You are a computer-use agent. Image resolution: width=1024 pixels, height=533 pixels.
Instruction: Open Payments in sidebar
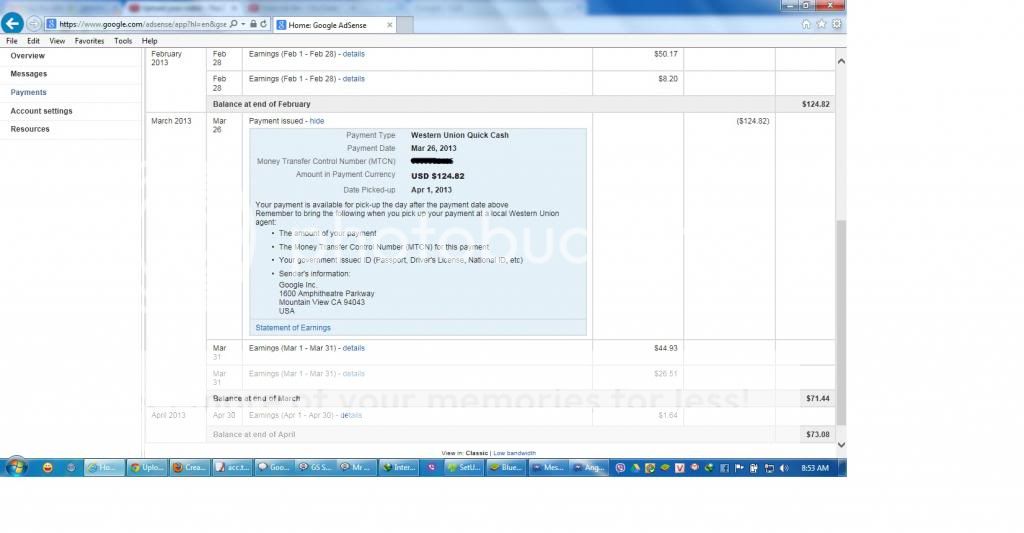(28, 92)
